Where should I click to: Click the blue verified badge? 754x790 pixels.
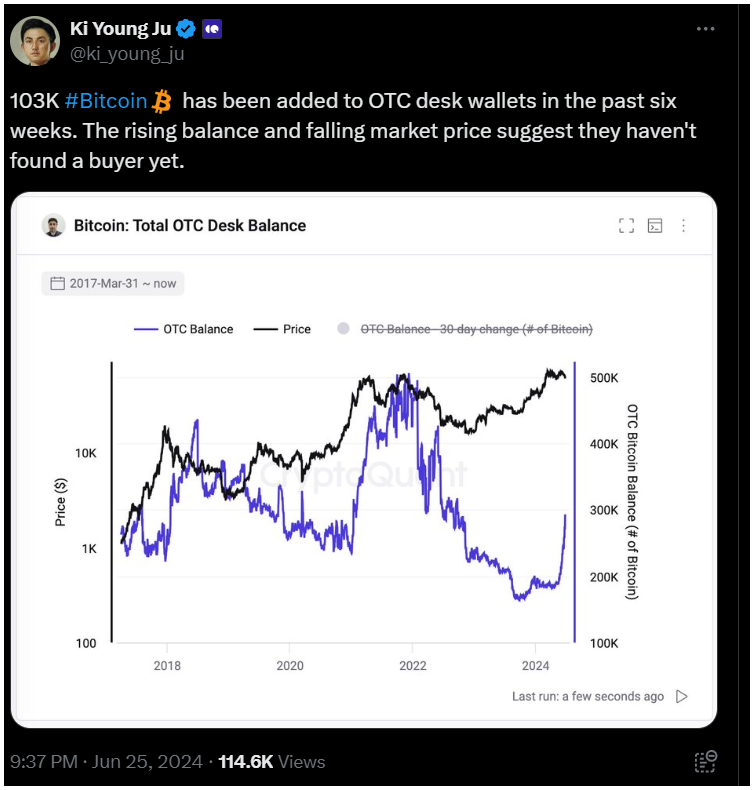[x=186, y=29]
